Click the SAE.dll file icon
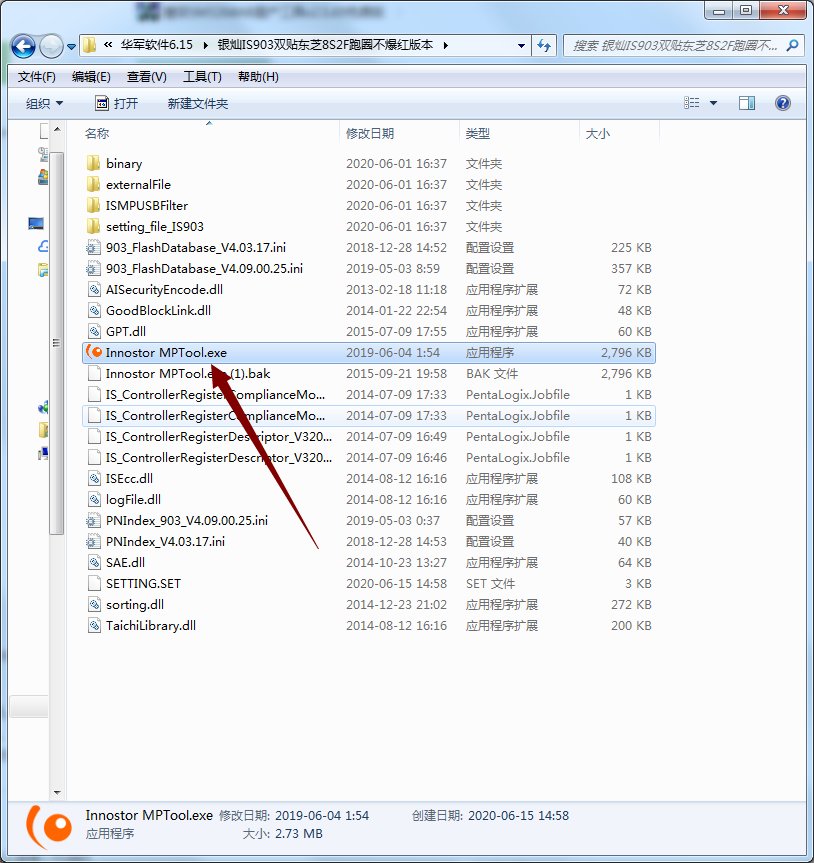This screenshot has width=814, height=863. 94,562
